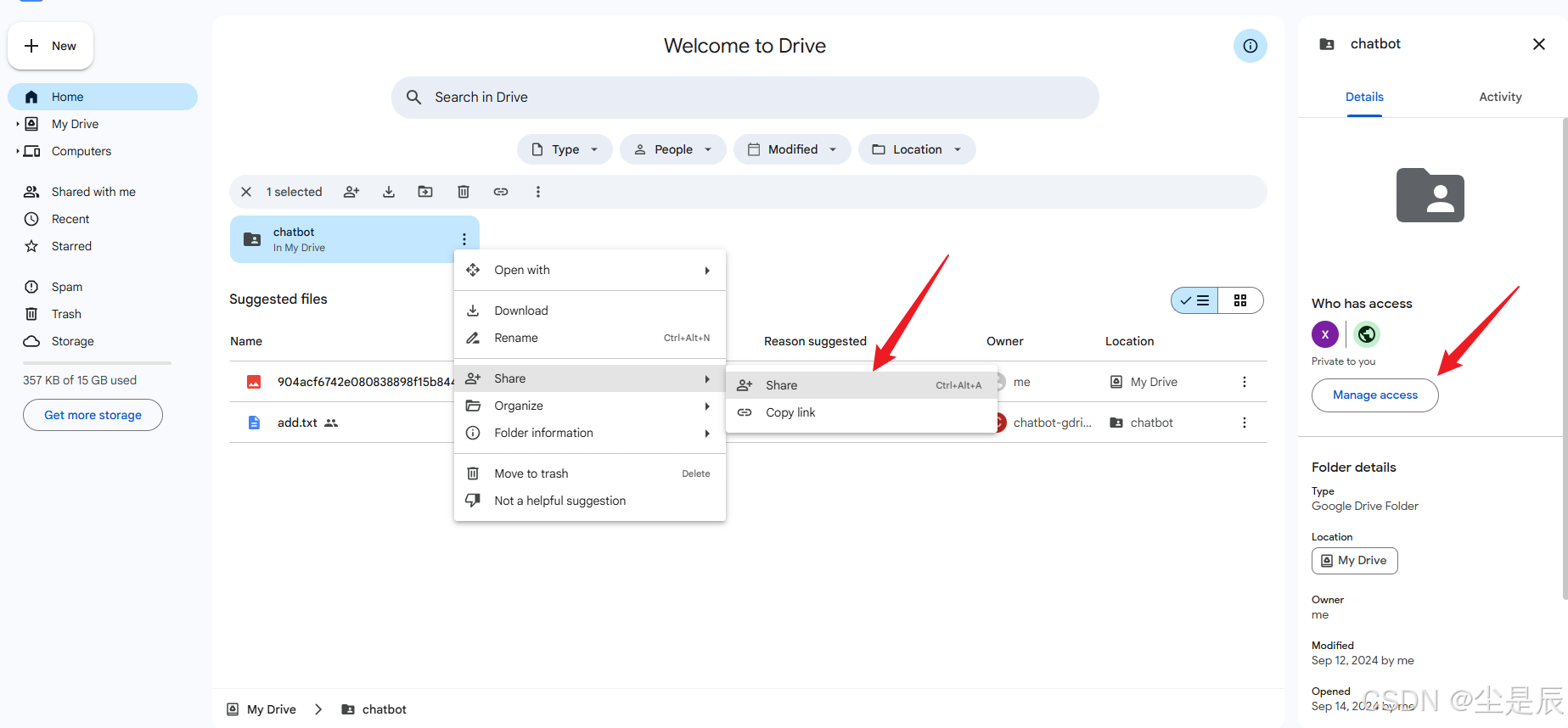Open more actions for 904acf image row
Screen dimensions: 1568x728
click(x=1245, y=382)
